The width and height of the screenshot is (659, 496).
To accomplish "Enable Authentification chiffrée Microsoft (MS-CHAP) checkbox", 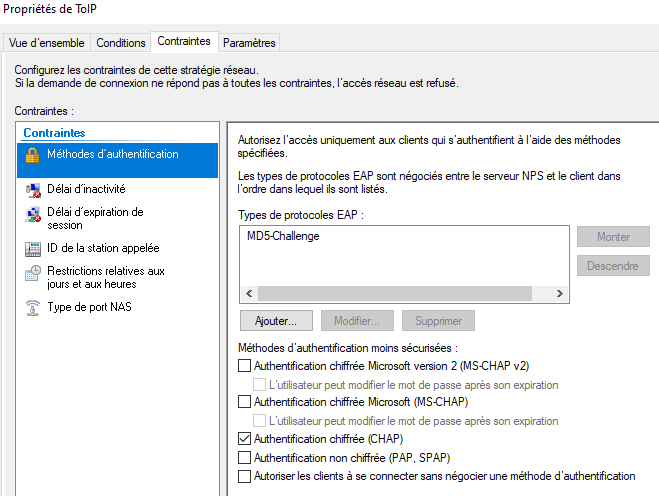I will click(244, 401).
